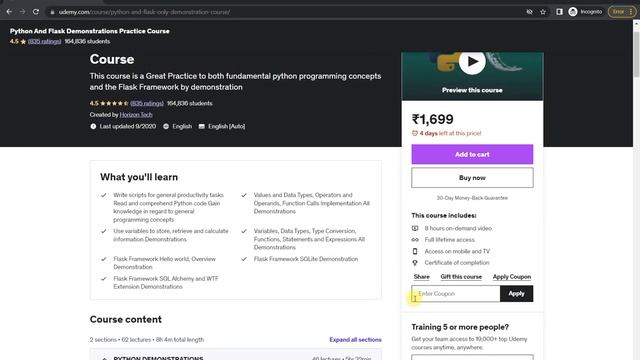This screenshot has width=640, height=360.
Task: Play the course preview video
Action: [472, 62]
